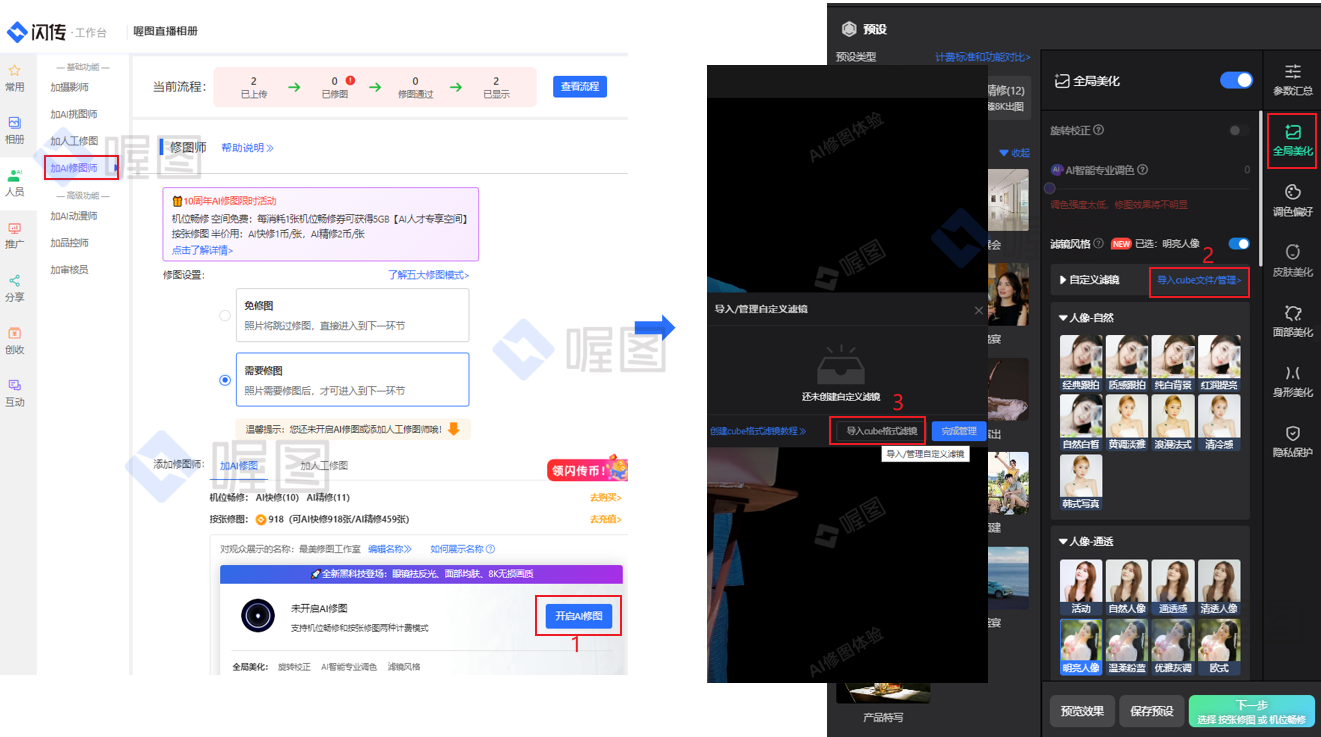Adjust the AI智能专业调色 slider handle

(1049, 188)
